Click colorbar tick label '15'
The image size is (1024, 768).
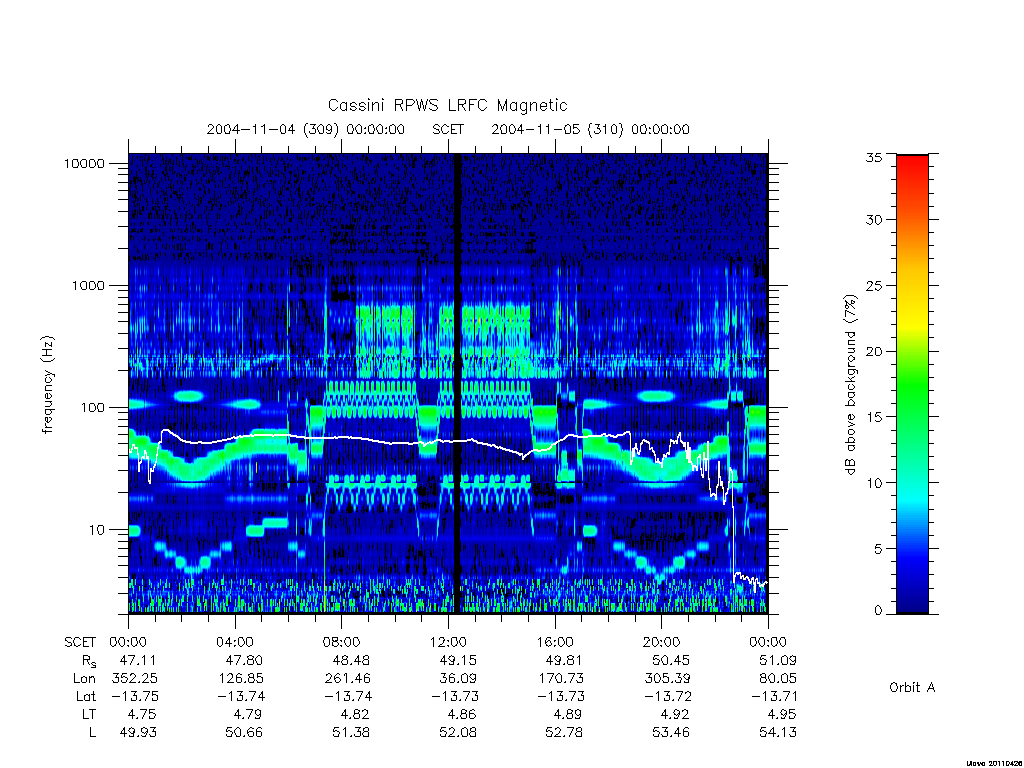pos(874,417)
